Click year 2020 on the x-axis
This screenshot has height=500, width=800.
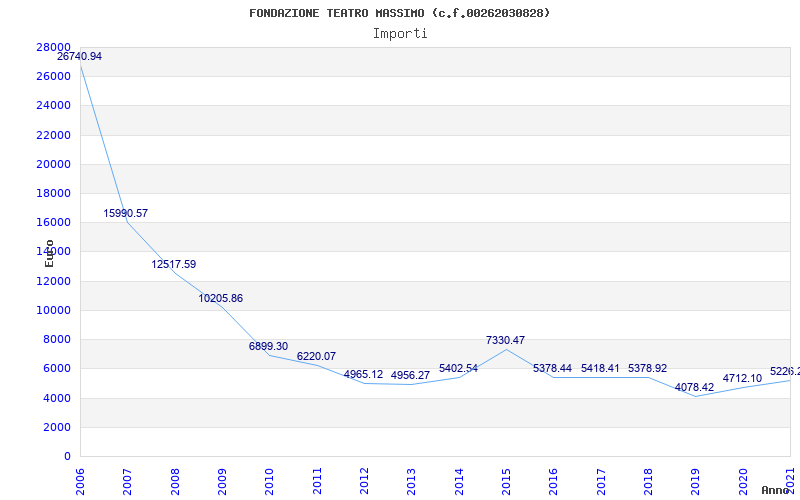click(743, 481)
